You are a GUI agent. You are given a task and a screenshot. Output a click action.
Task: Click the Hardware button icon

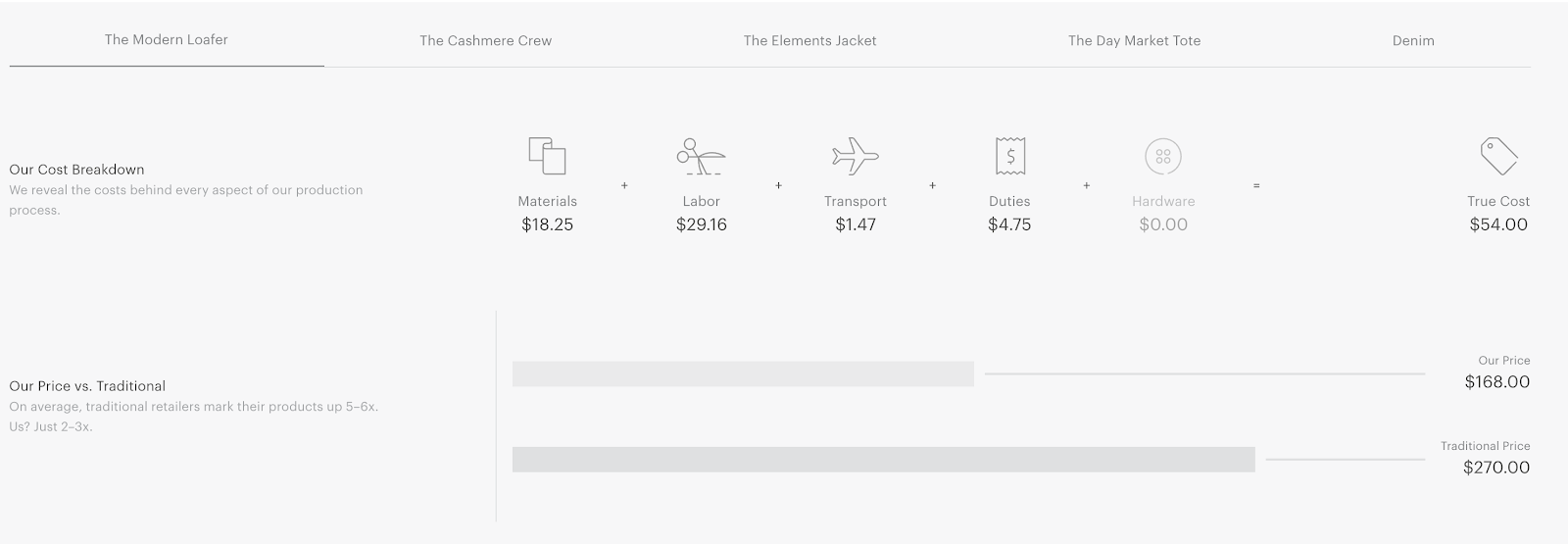click(x=1163, y=156)
